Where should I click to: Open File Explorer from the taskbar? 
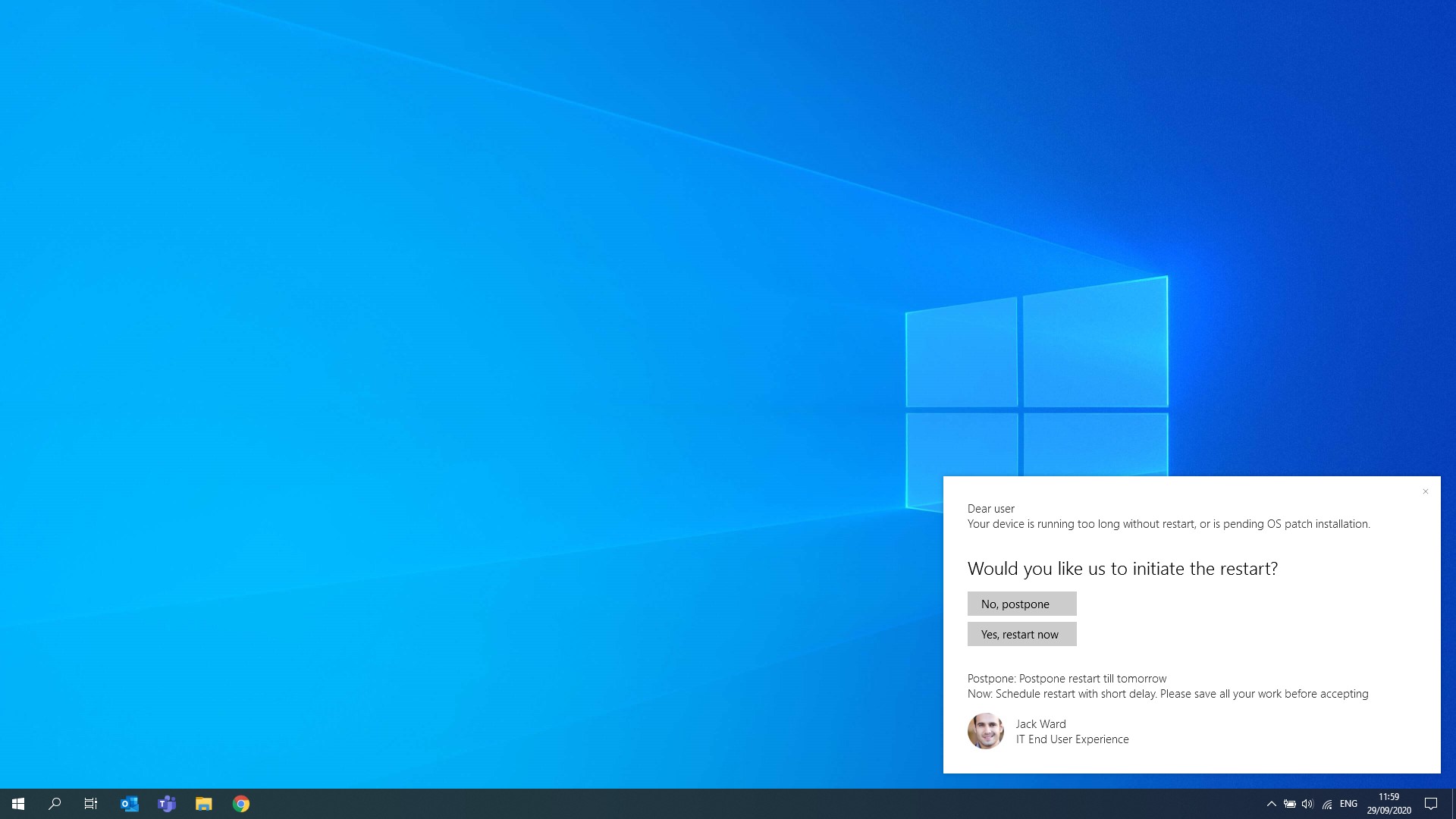[x=203, y=804]
